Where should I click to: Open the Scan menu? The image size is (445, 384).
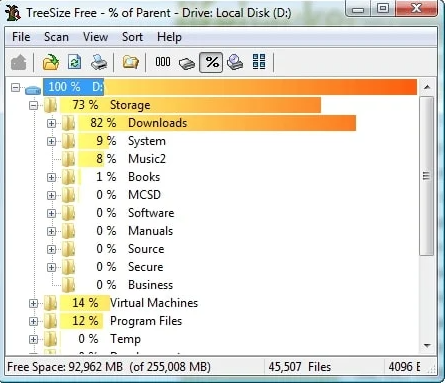(56, 37)
